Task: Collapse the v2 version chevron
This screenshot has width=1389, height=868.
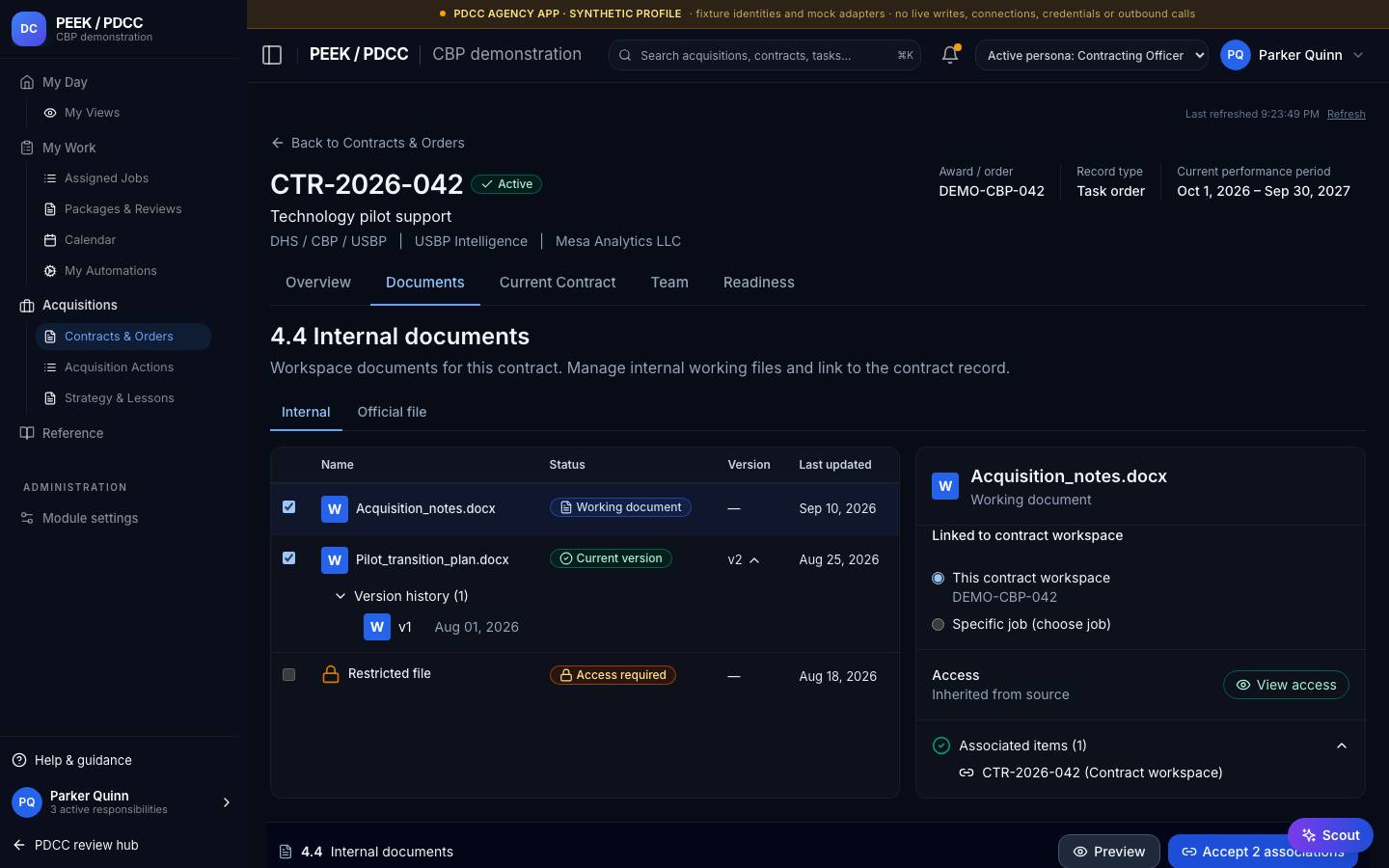Action: pos(754,560)
